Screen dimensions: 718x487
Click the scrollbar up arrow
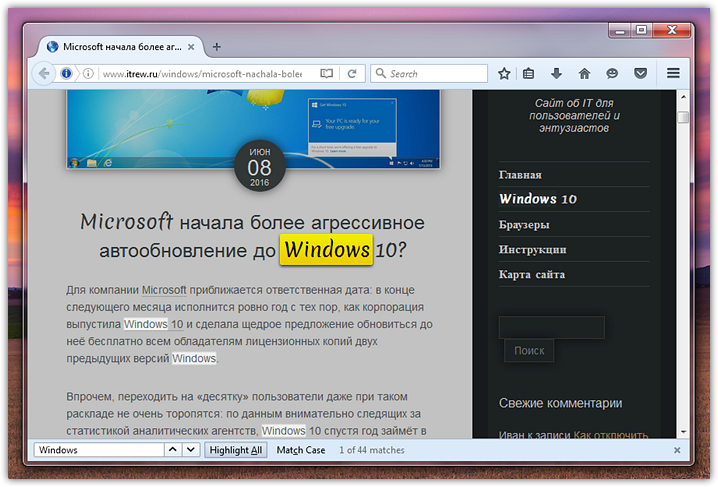683,97
